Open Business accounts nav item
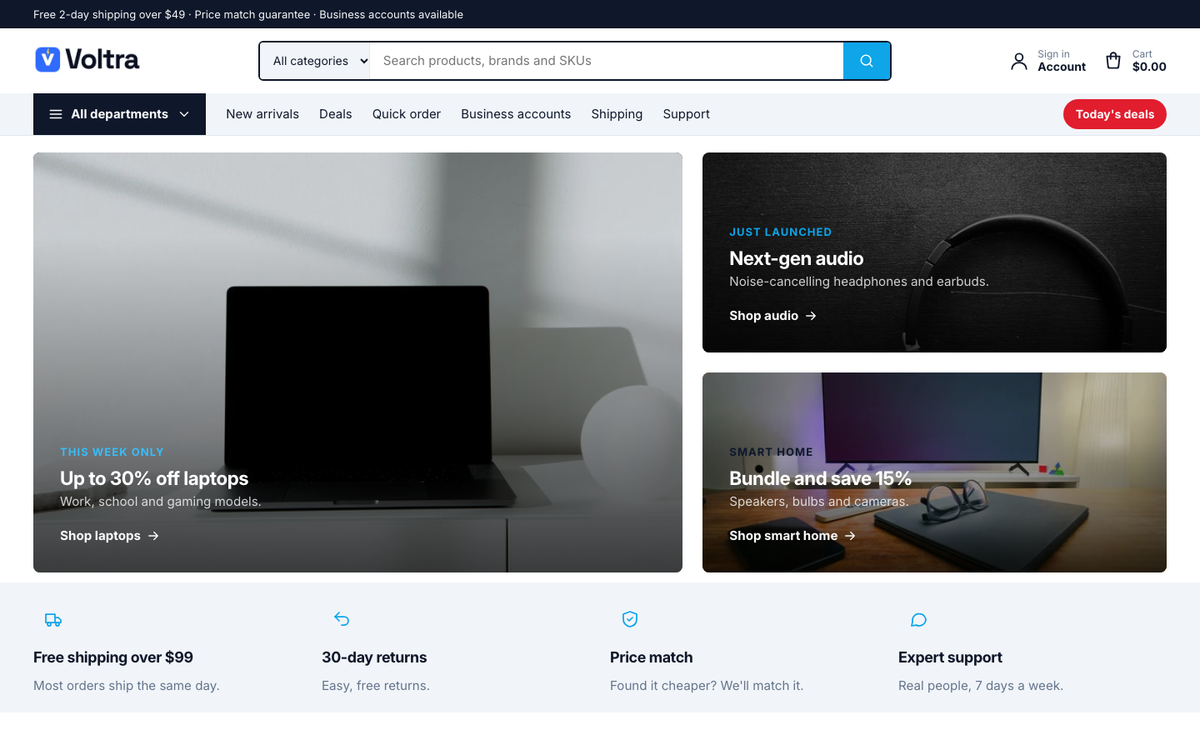 coord(516,114)
